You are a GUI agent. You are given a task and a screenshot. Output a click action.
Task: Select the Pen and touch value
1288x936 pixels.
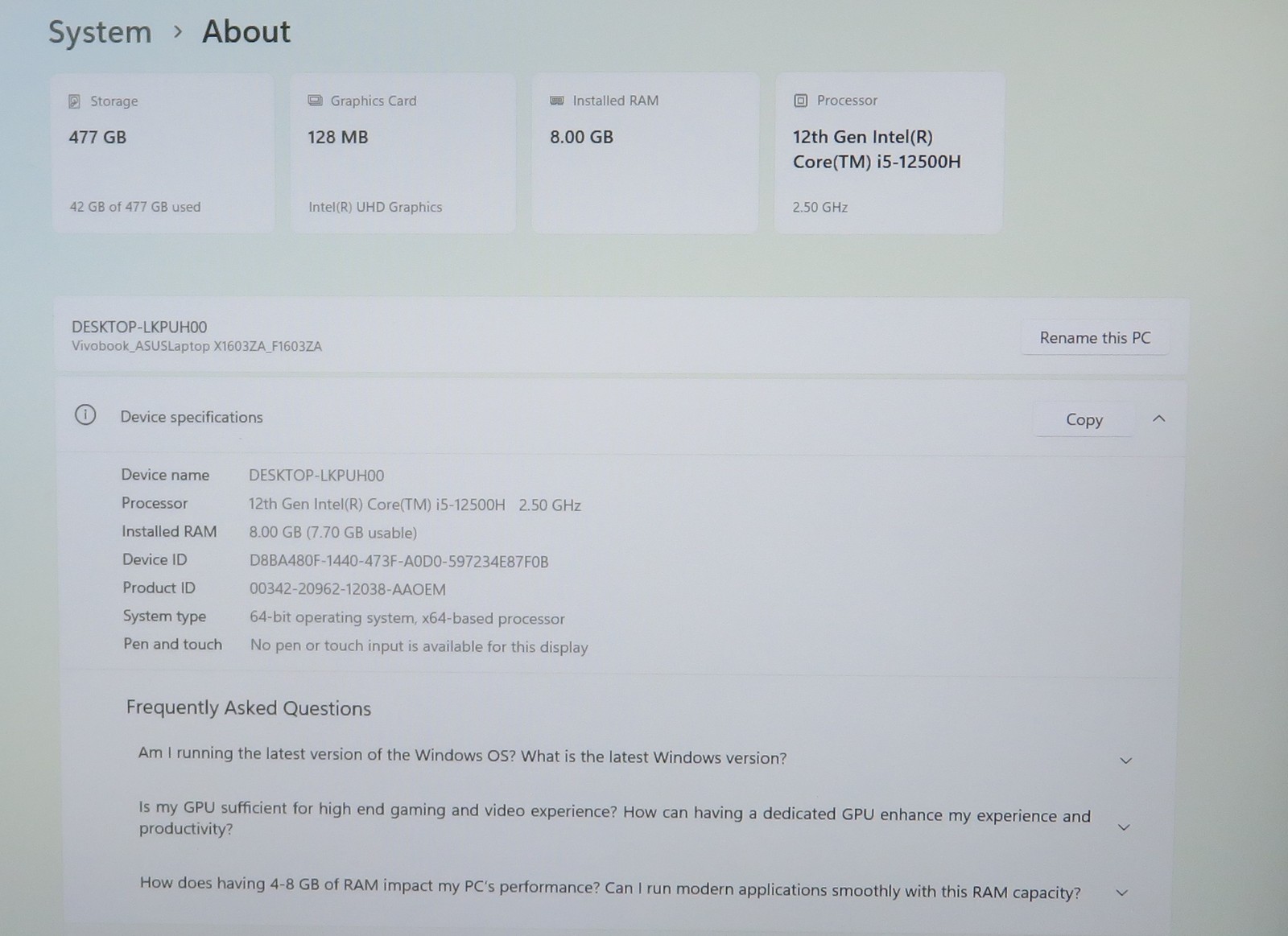tap(419, 646)
